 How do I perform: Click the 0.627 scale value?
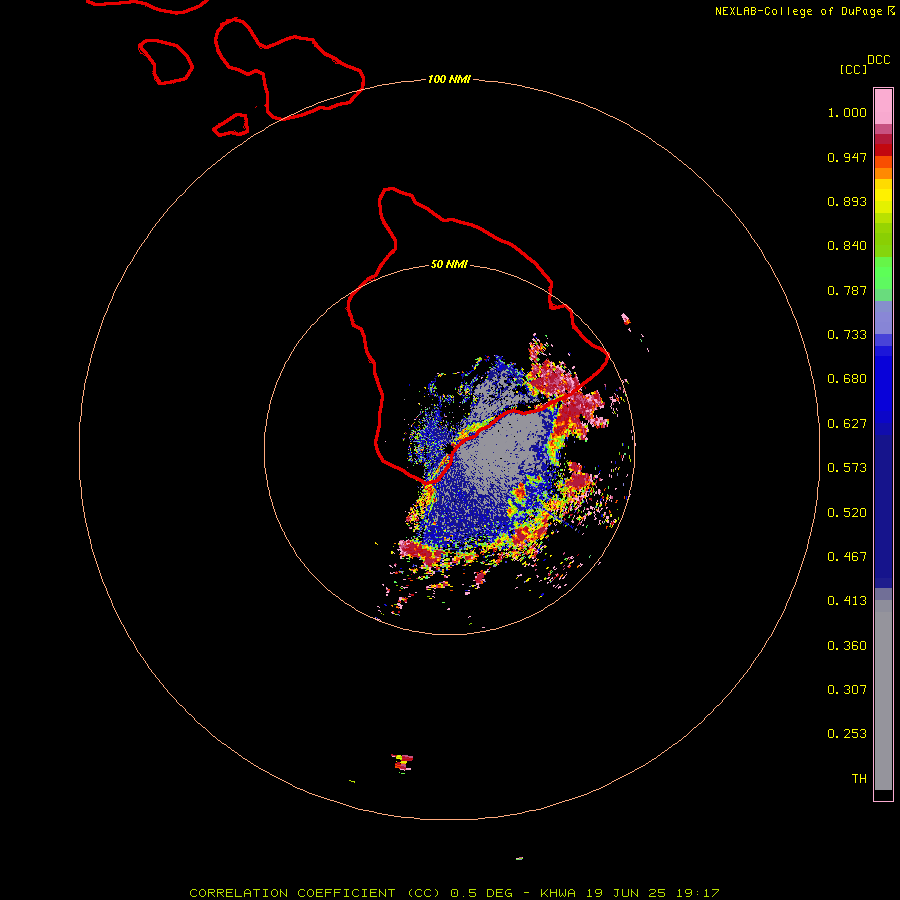847,424
